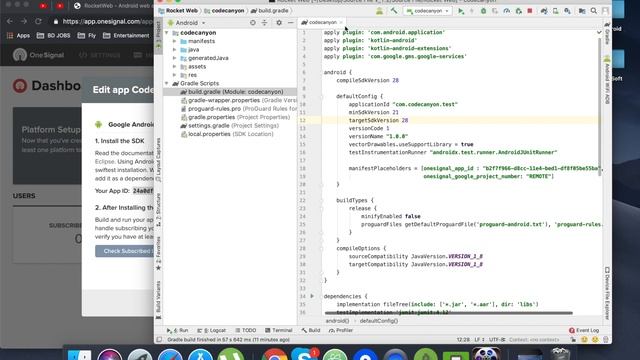Open the Run tool window tab
Viewport: 640px width, 360px height.
pos(178,330)
